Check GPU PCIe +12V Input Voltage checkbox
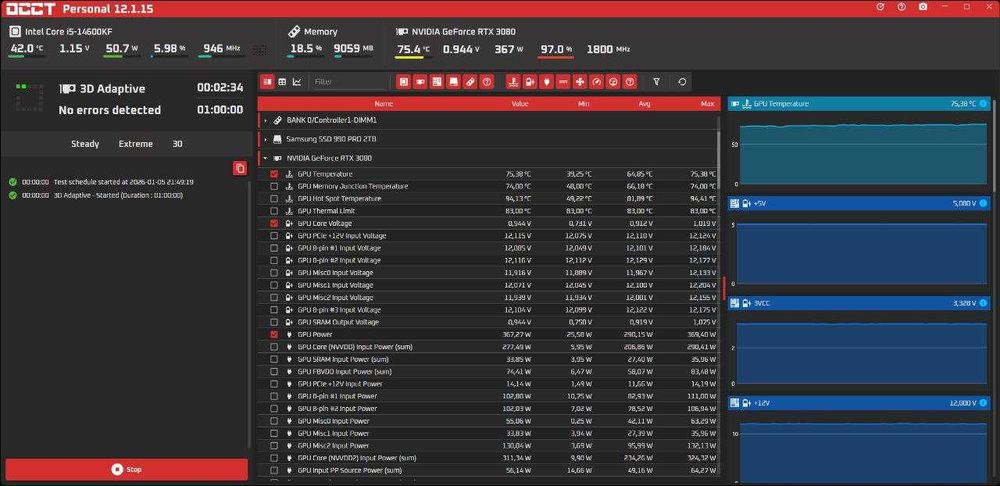 [x=274, y=235]
